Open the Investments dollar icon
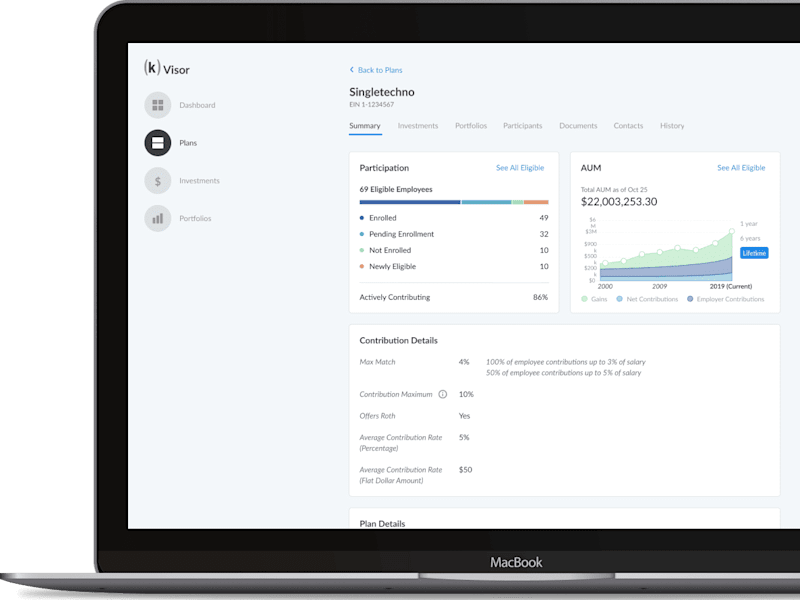Image resolution: width=800 pixels, height=600 pixels. pos(158,181)
